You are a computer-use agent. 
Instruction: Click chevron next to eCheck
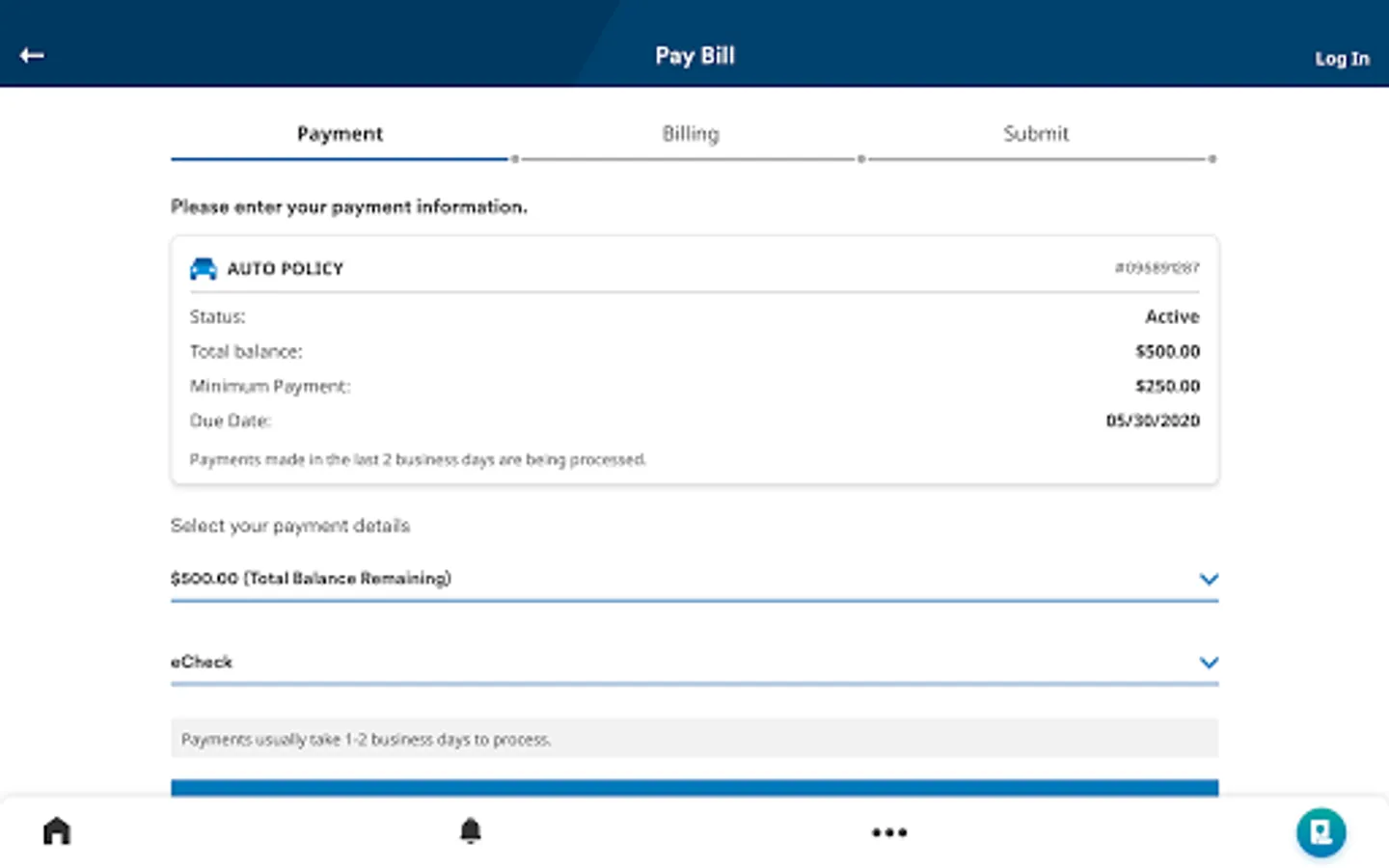[1209, 662]
